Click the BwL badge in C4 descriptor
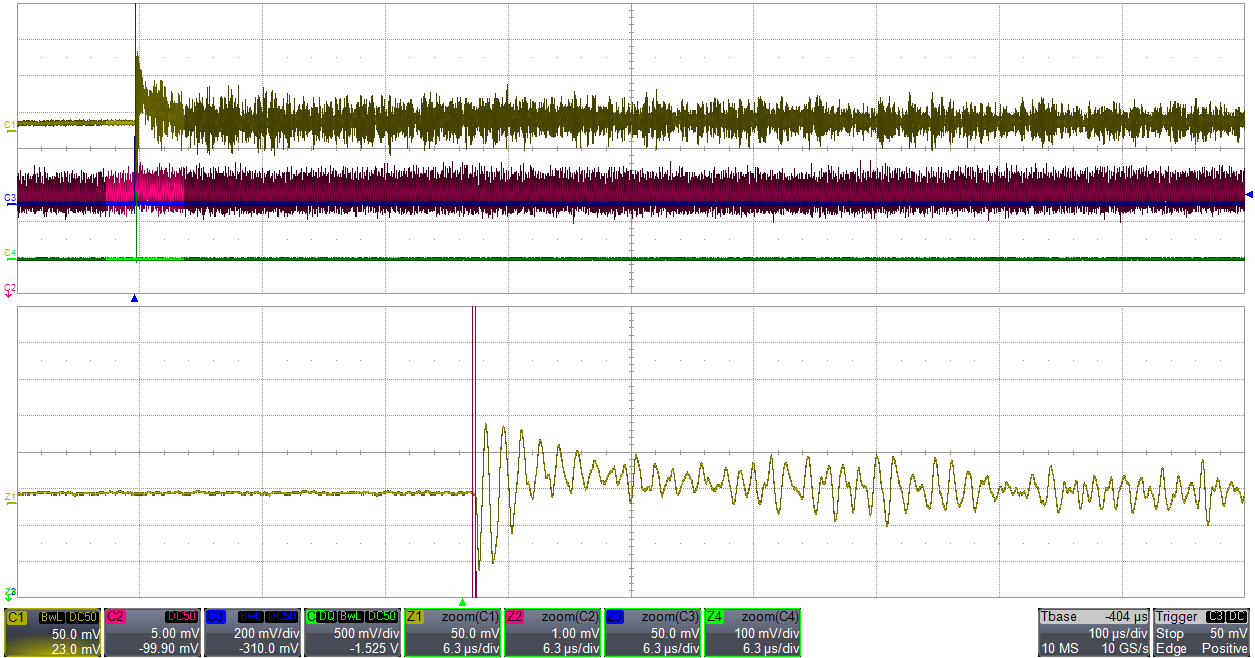This screenshot has height=658, width=1255. pos(352,618)
